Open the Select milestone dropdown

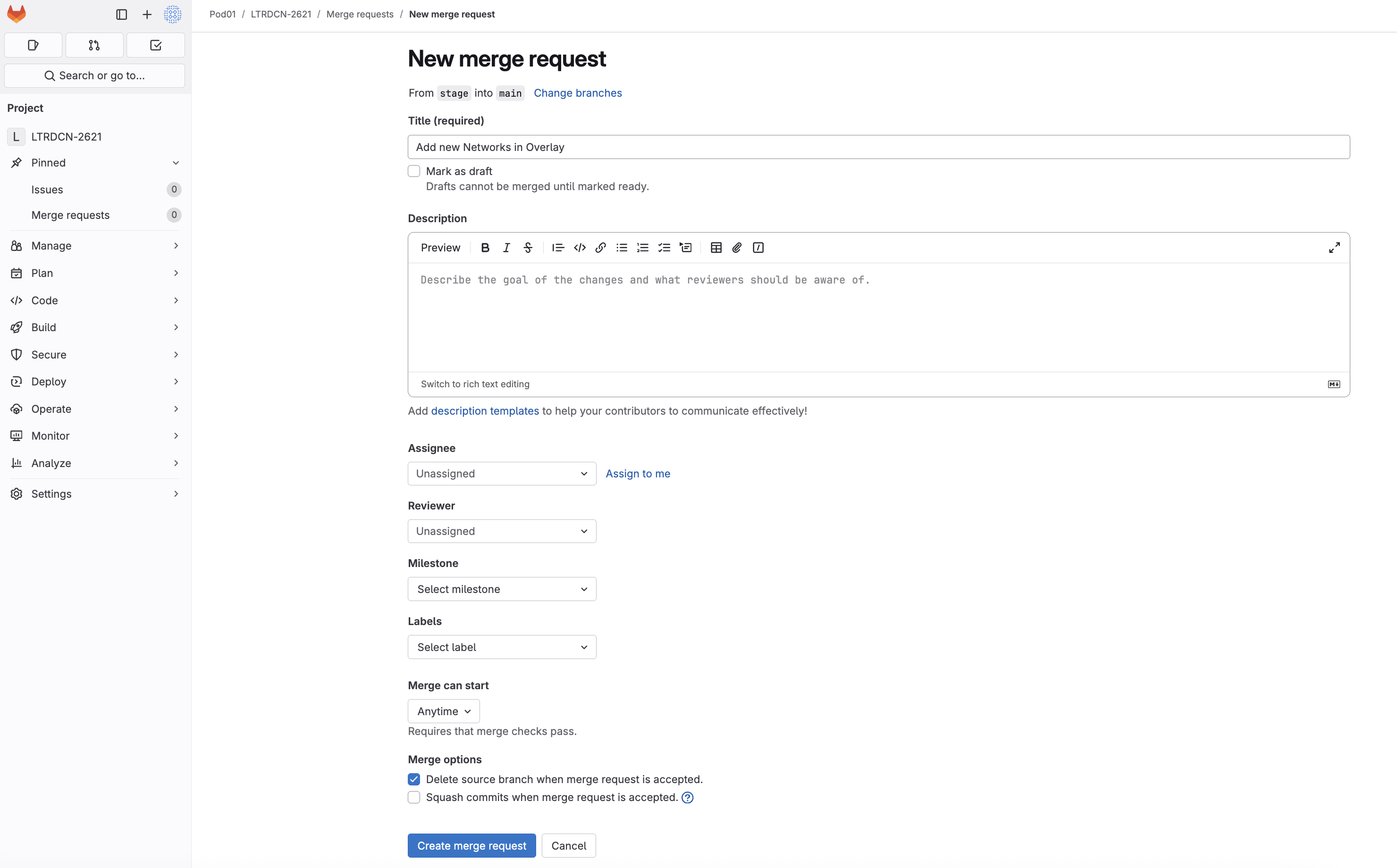click(502, 589)
